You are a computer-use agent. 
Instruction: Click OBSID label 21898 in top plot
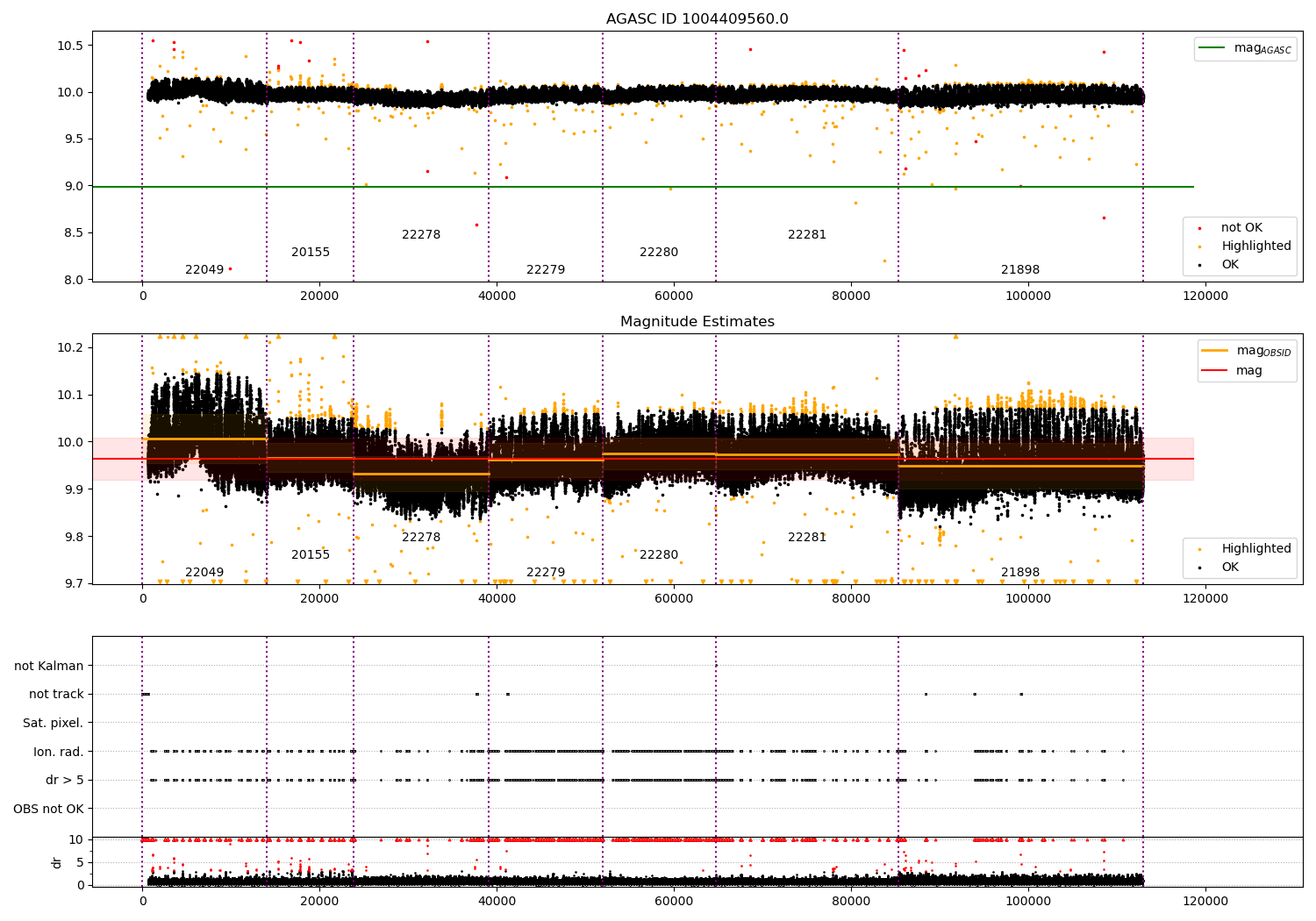pos(1020,270)
